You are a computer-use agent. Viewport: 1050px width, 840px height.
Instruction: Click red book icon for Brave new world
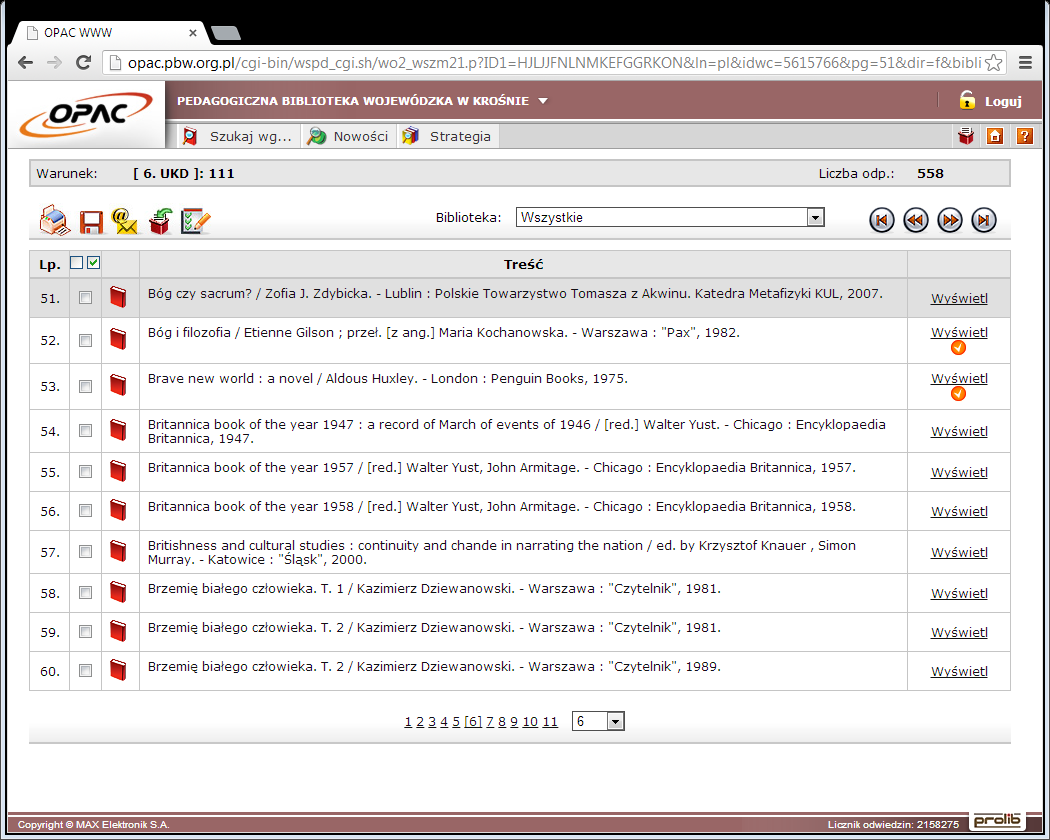119,385
